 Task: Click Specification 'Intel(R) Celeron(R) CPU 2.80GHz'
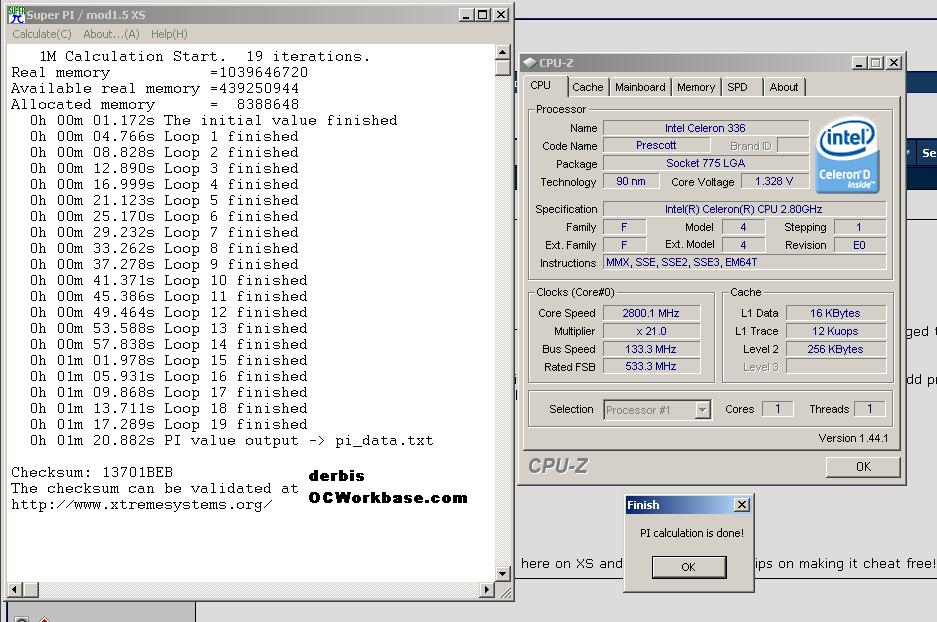[744, 209]
